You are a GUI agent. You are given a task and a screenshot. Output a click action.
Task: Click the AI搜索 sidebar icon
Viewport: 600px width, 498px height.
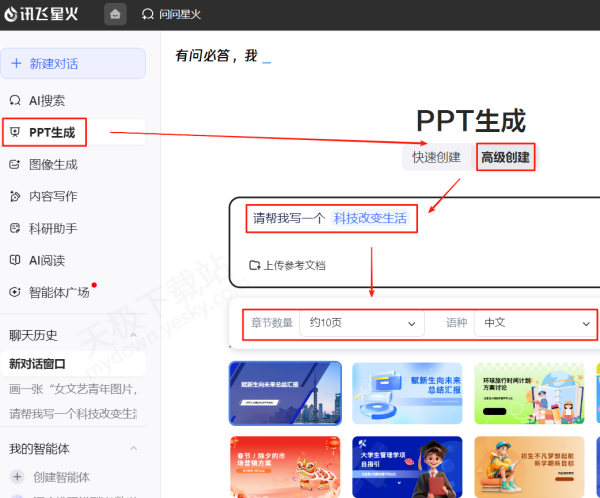pos(15,100)
